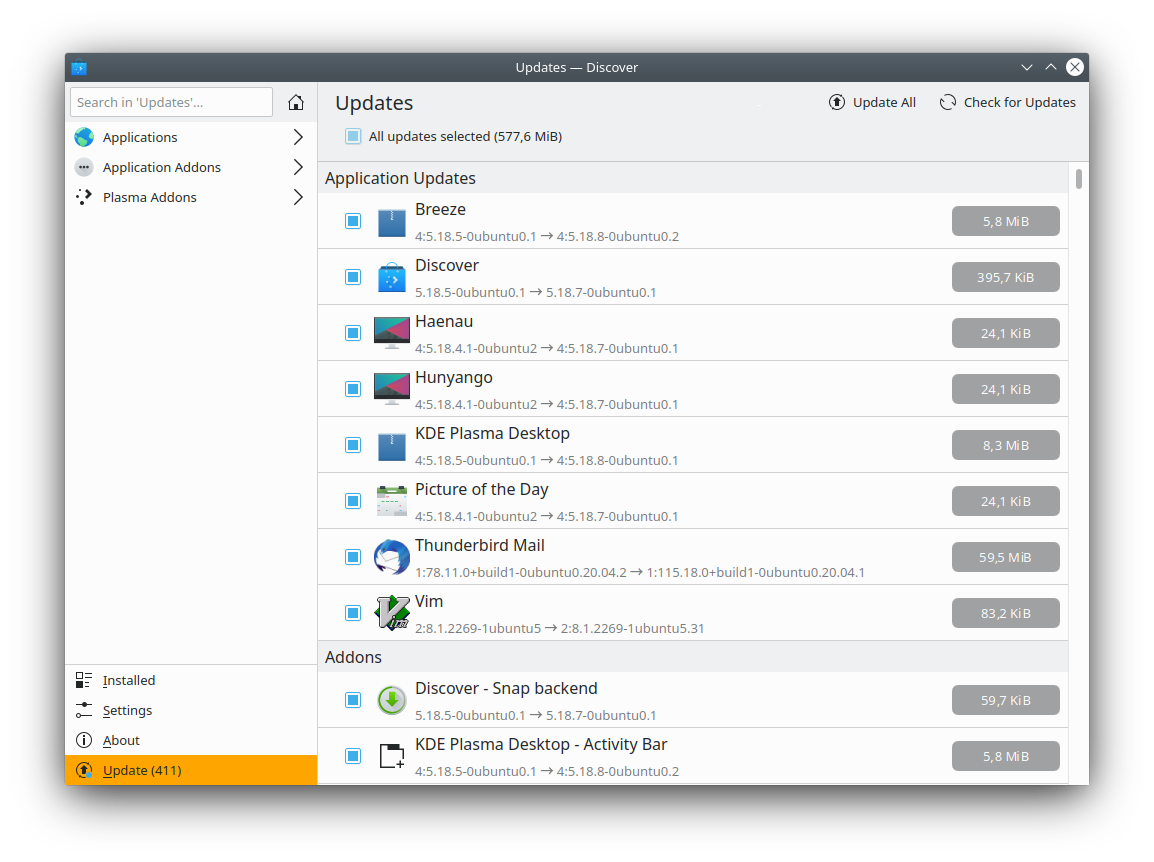
Task: Click the updates list scrollbar handle
Action: tap(1079, 179)
